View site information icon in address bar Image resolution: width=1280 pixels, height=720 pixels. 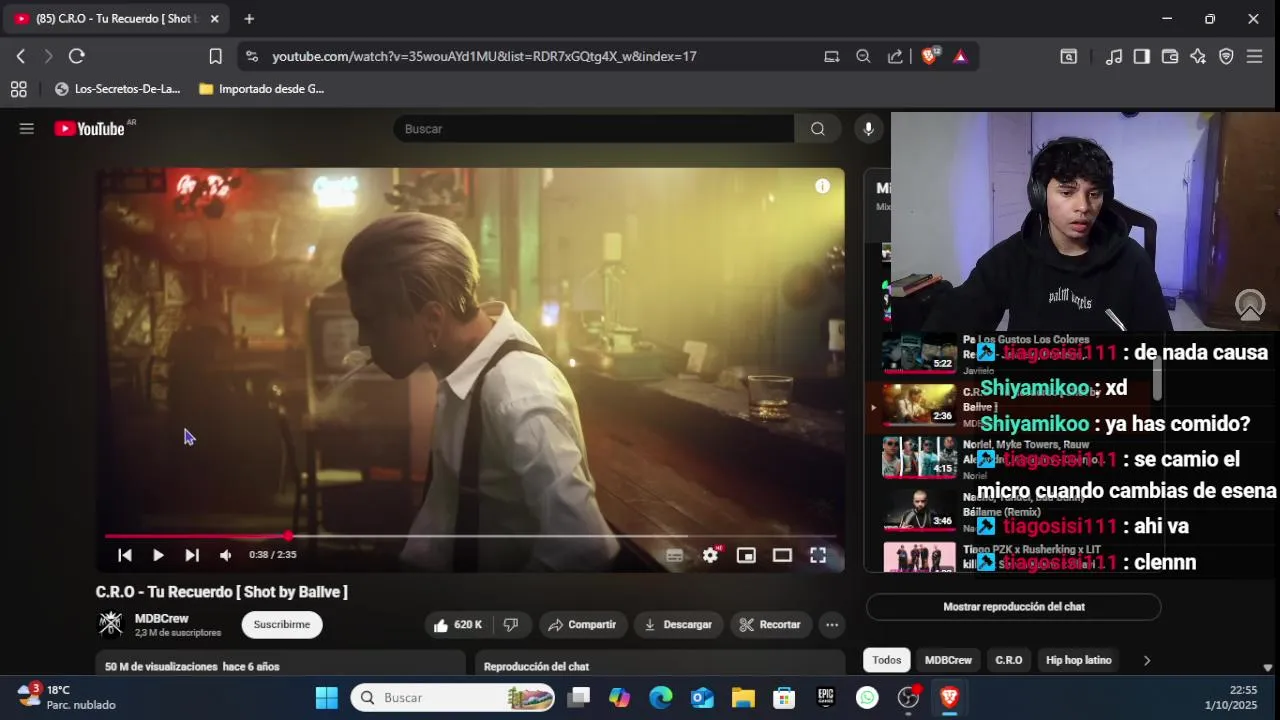[251, 56]
